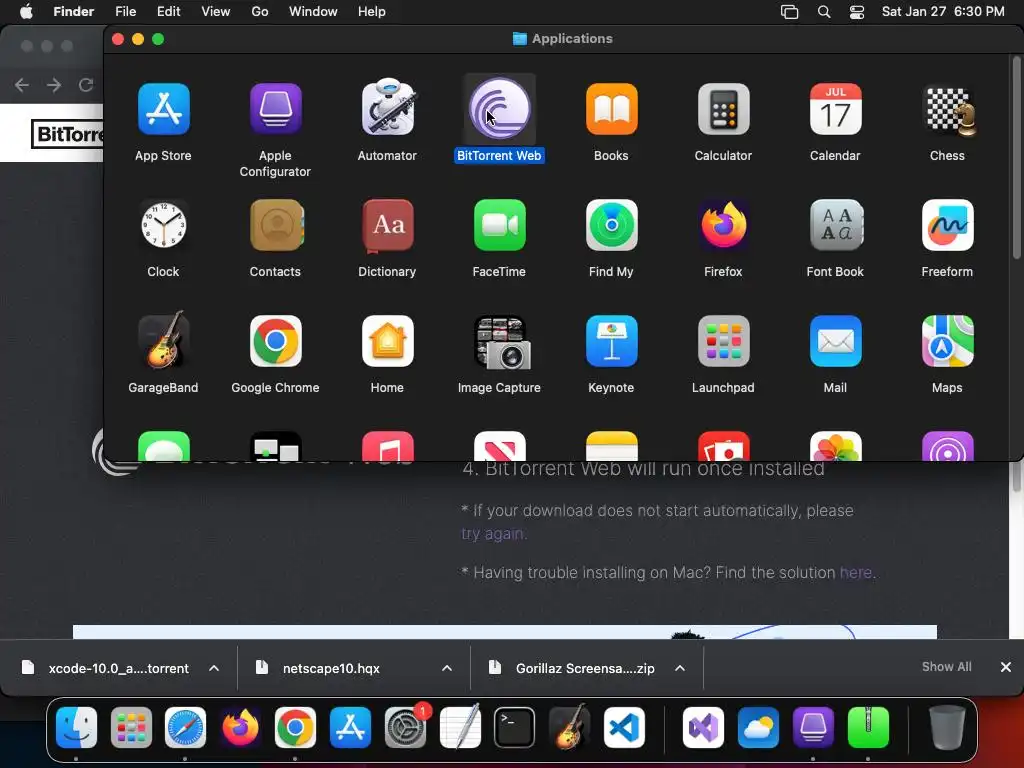Open Spotlight search in menu bar
The height and width of the screenshot is (768, 1024).
click(824, 12)
